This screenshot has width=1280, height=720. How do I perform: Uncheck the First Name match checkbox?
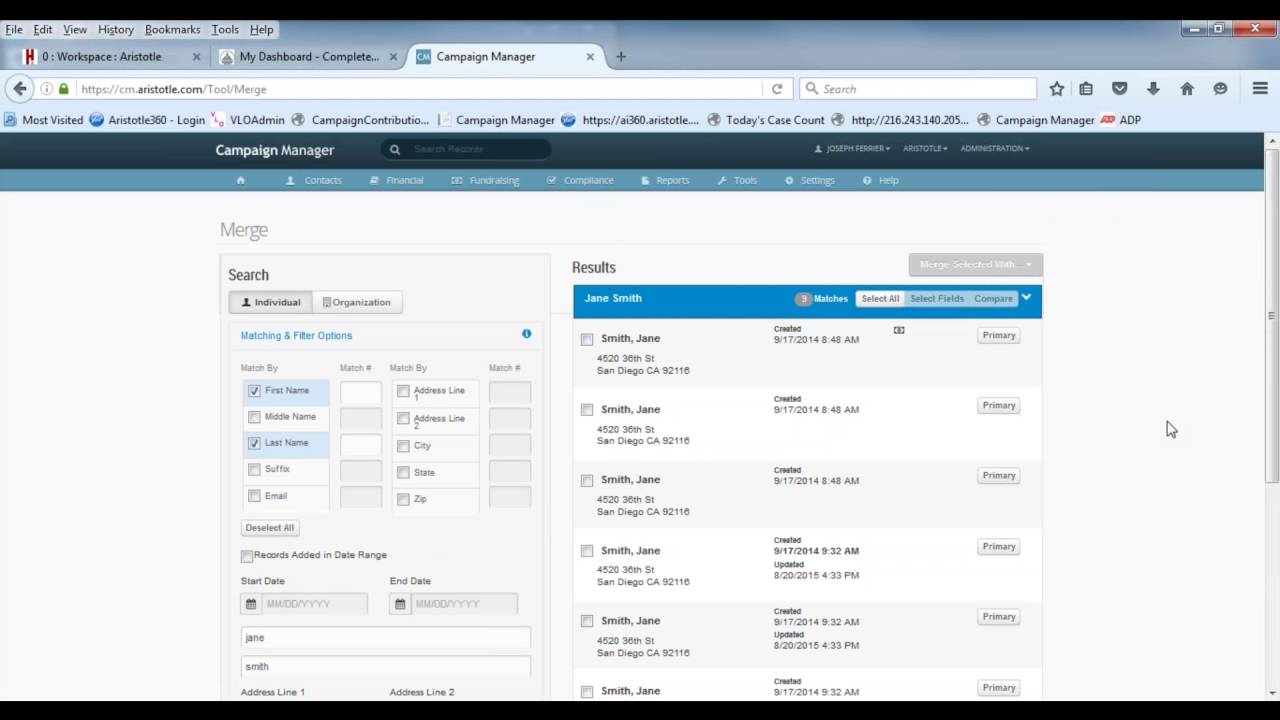(254, 391)
